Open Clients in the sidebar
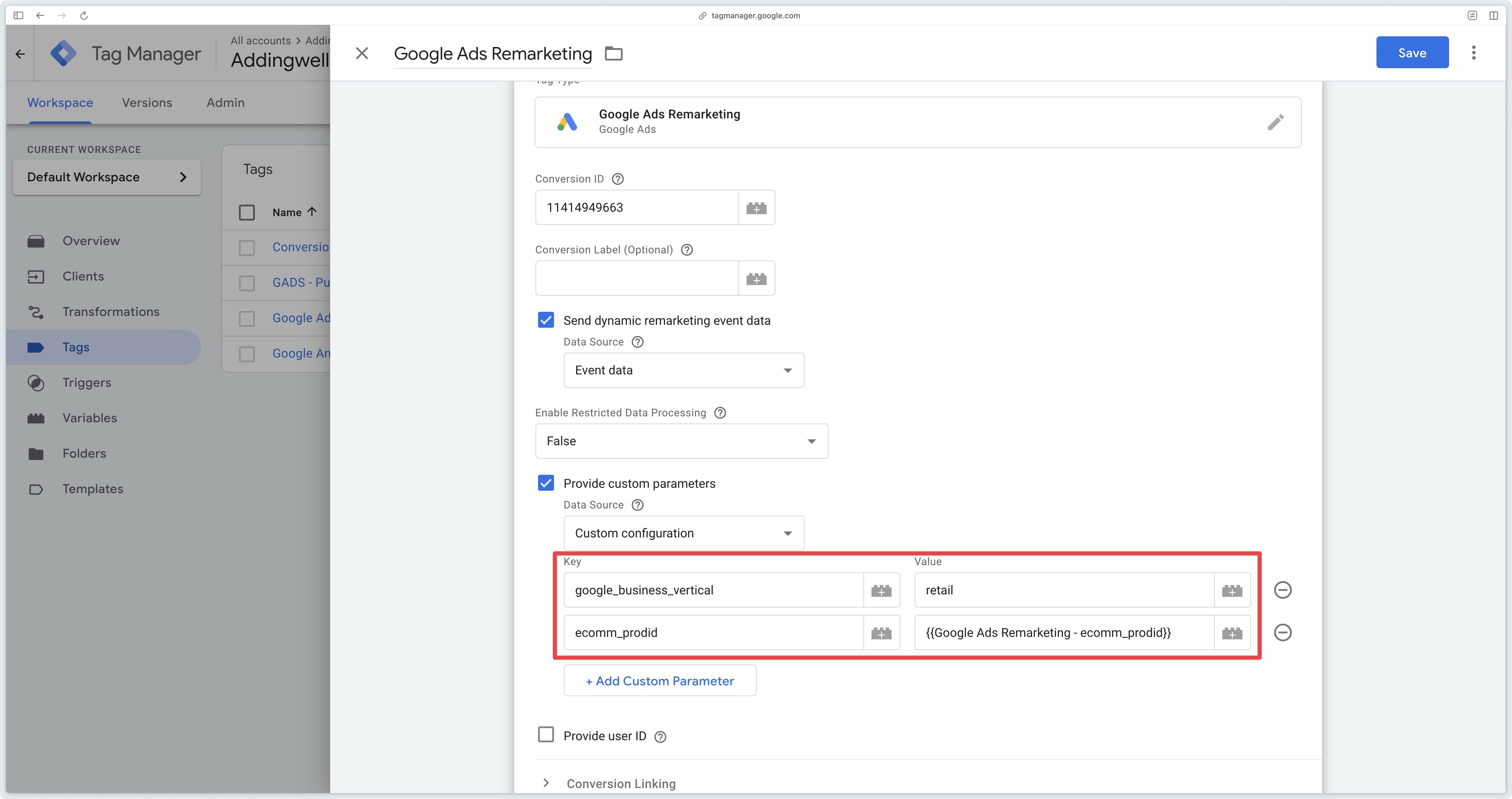The height and width of the screenshot is (799, 1512). click(x=103, y=276)
